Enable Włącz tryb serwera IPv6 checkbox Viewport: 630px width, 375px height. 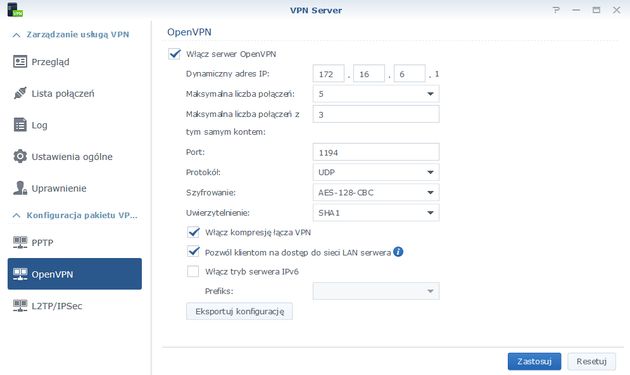(193, 271)
